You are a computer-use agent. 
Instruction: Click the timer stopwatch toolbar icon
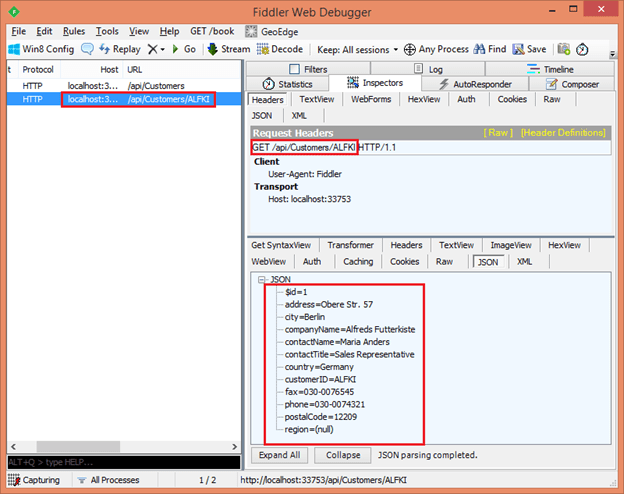tap(582, 49)
